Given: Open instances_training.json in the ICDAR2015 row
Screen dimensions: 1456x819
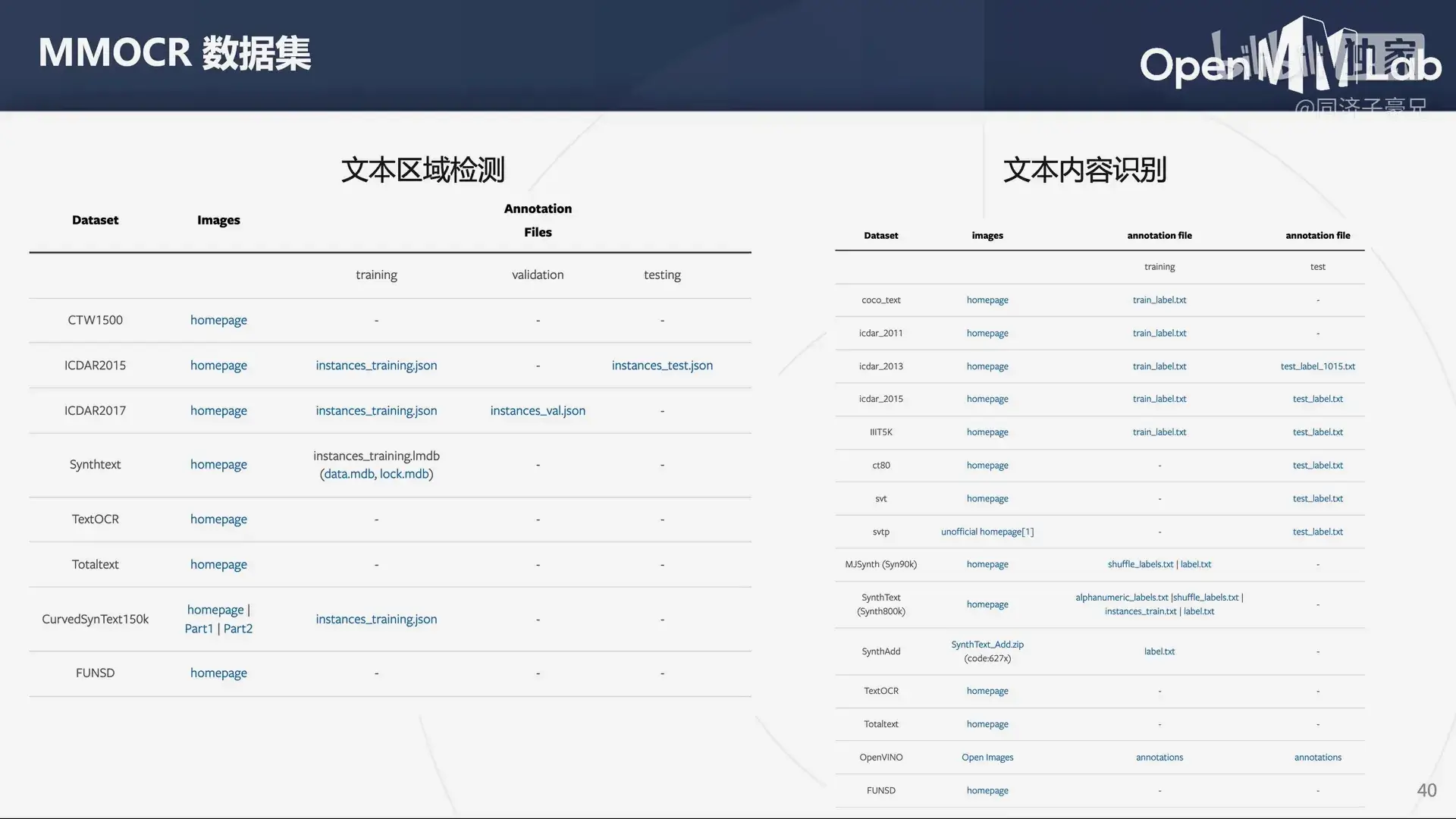Looking at the screenshot, I should tap(376, 366).
